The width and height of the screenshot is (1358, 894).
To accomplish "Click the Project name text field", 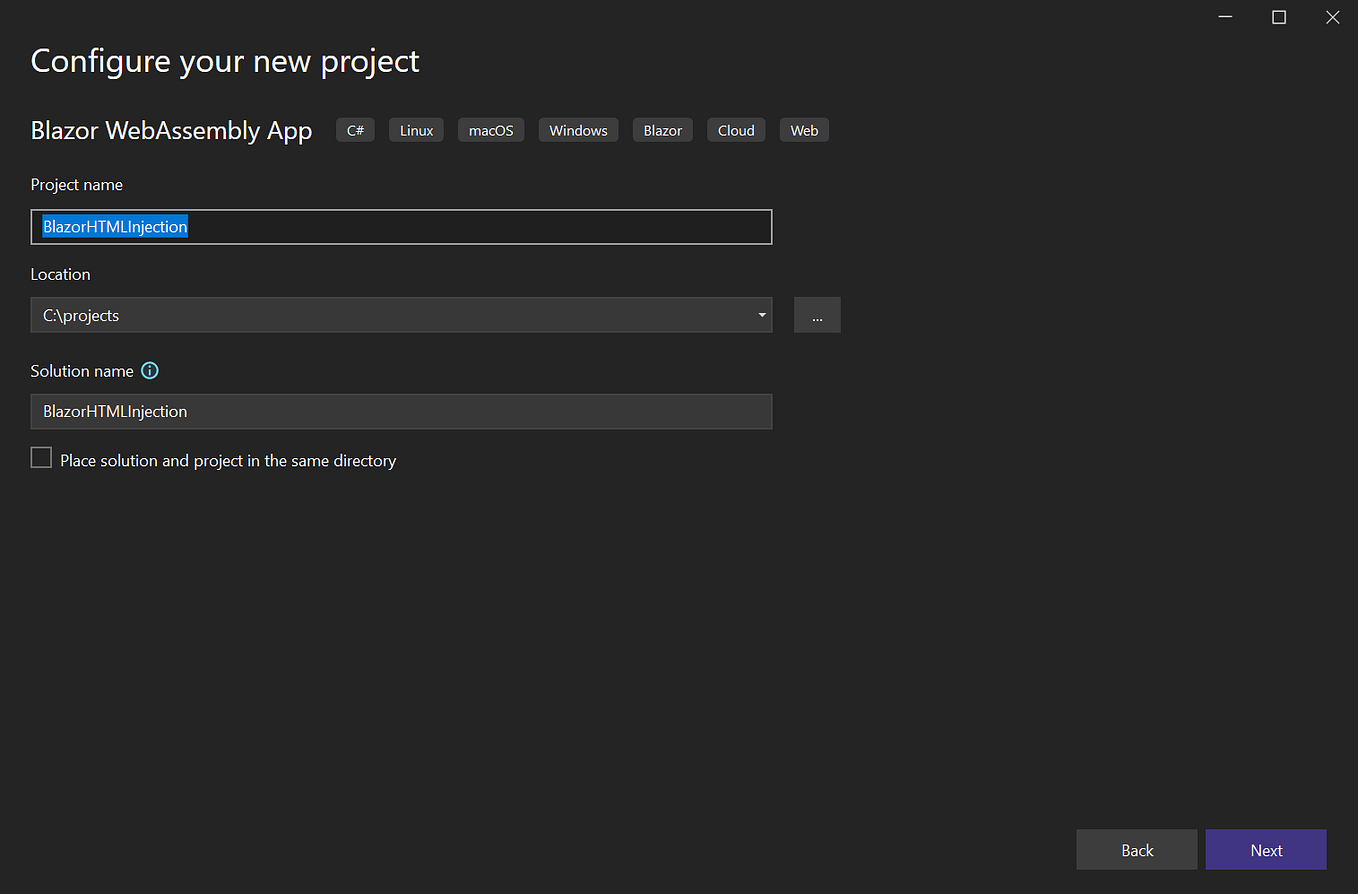I will (x=400, y=227).
